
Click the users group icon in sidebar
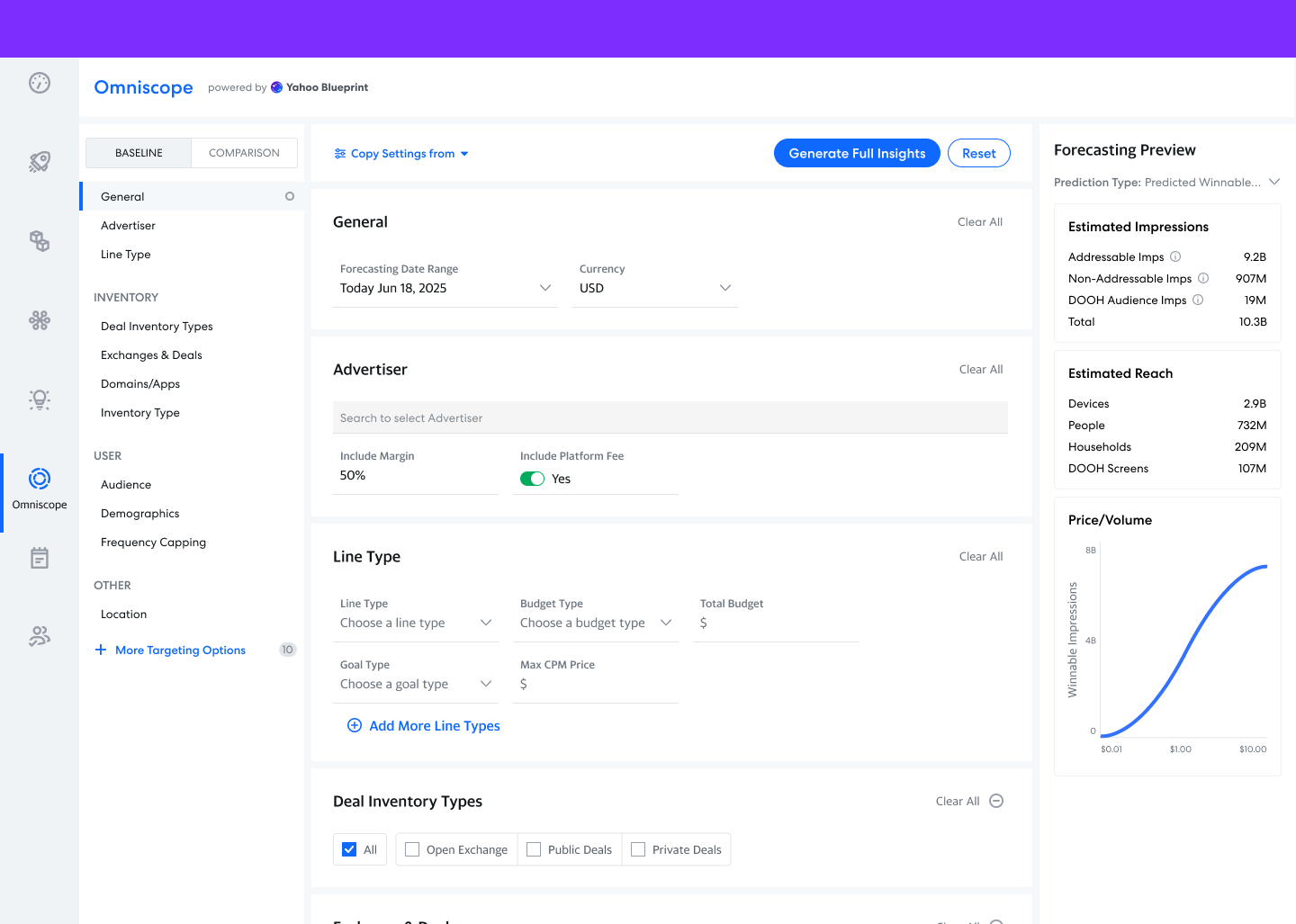(40, 637)
